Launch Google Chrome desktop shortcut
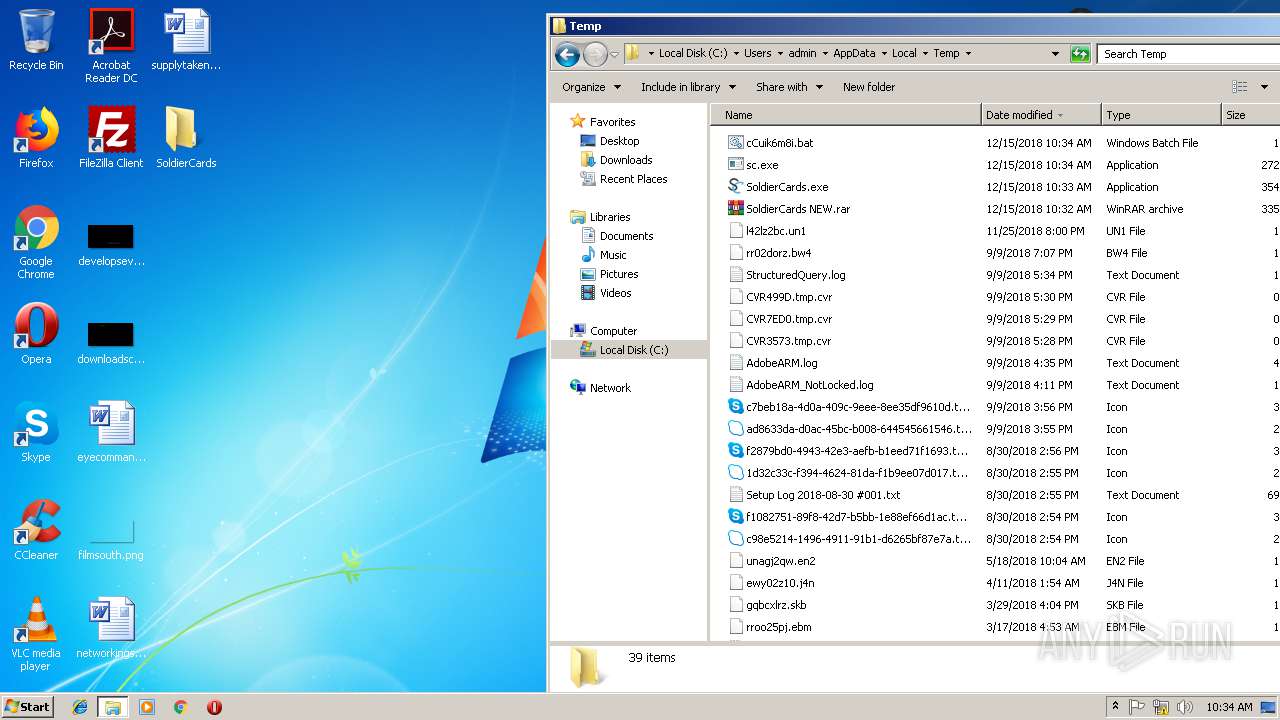Image resolution: width=1280 pixels, height=720 pixels. (36, 242)
